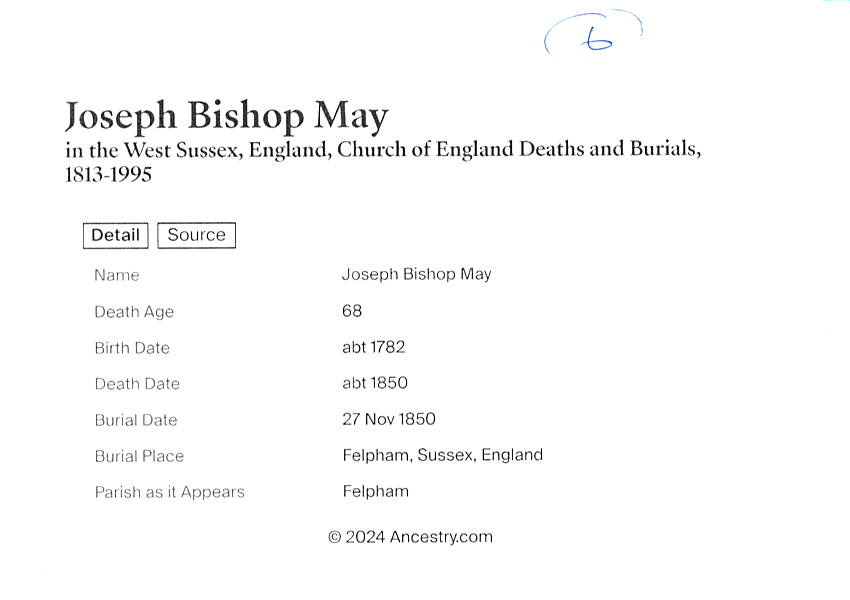Select the Death Age label

134,312
